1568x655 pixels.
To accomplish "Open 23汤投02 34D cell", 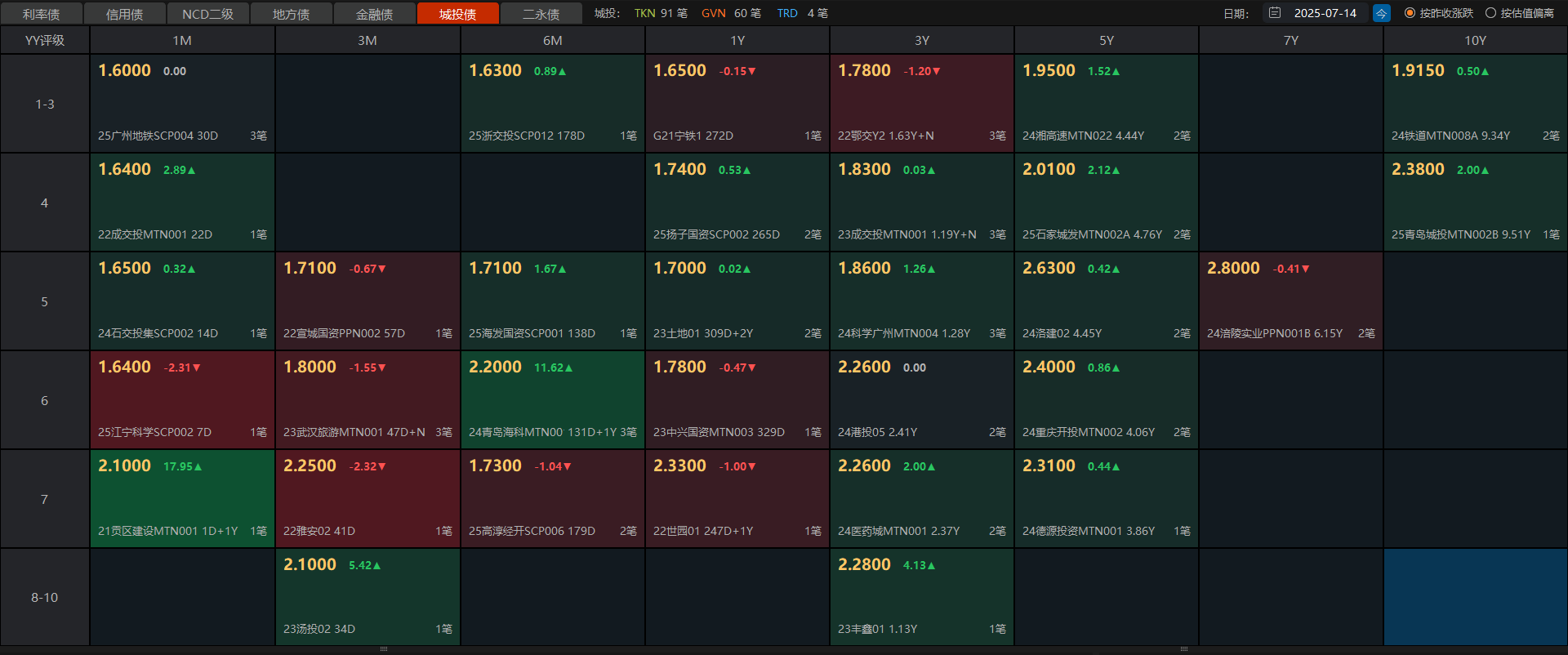I will click(367, 597).
